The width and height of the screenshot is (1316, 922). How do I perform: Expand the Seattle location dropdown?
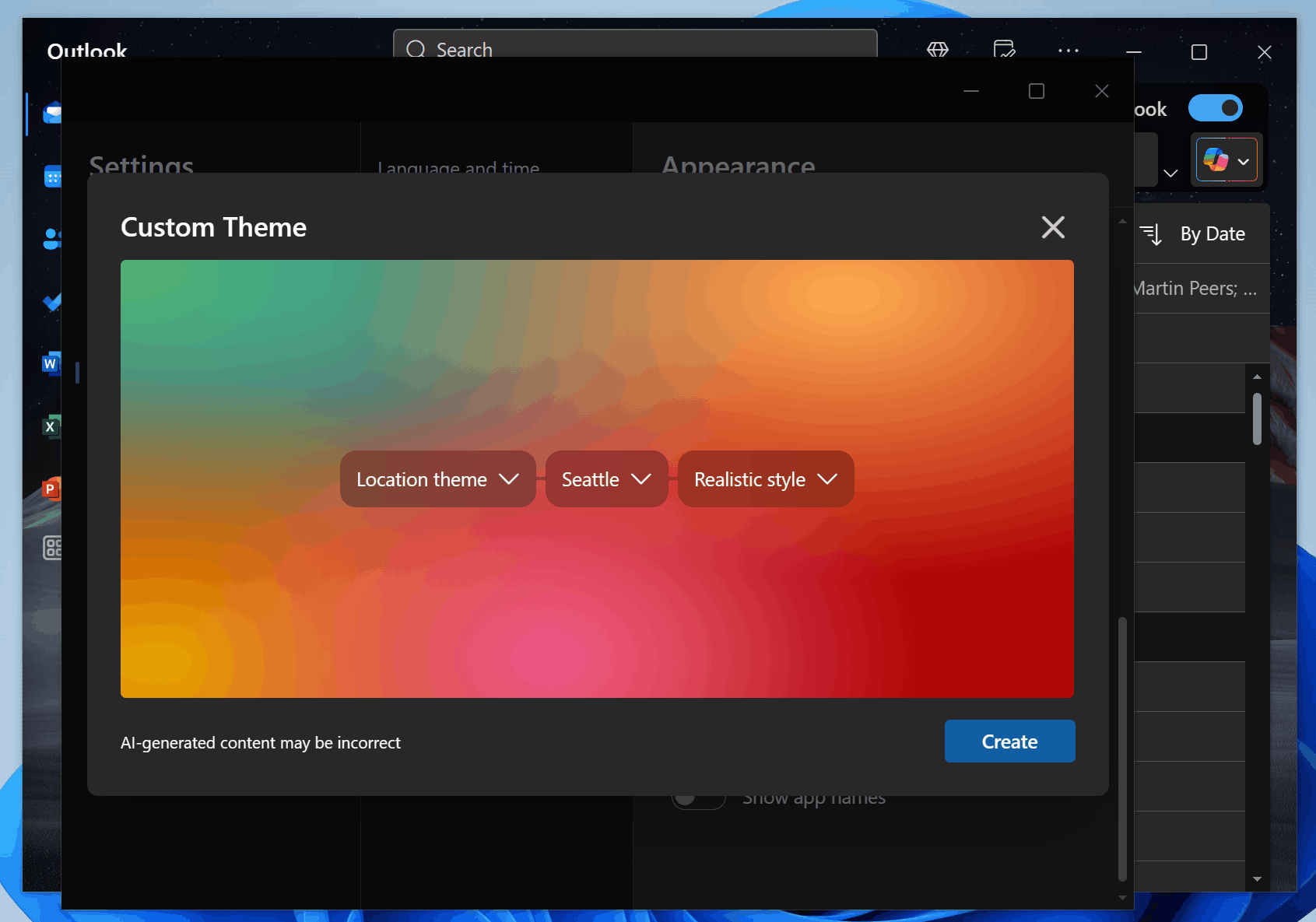pyautogui.click(x=606, y=479)
